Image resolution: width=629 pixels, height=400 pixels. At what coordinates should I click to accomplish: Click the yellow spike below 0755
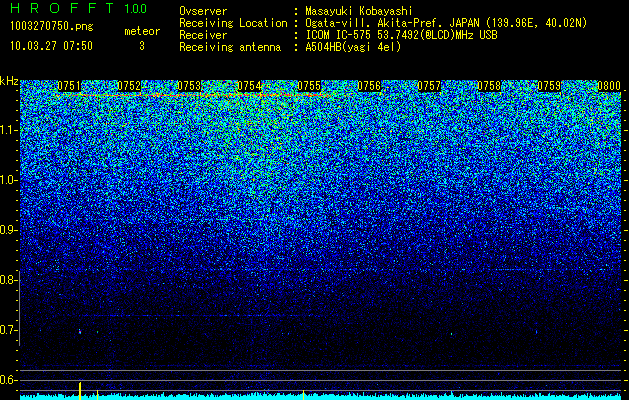click(303, 395)
